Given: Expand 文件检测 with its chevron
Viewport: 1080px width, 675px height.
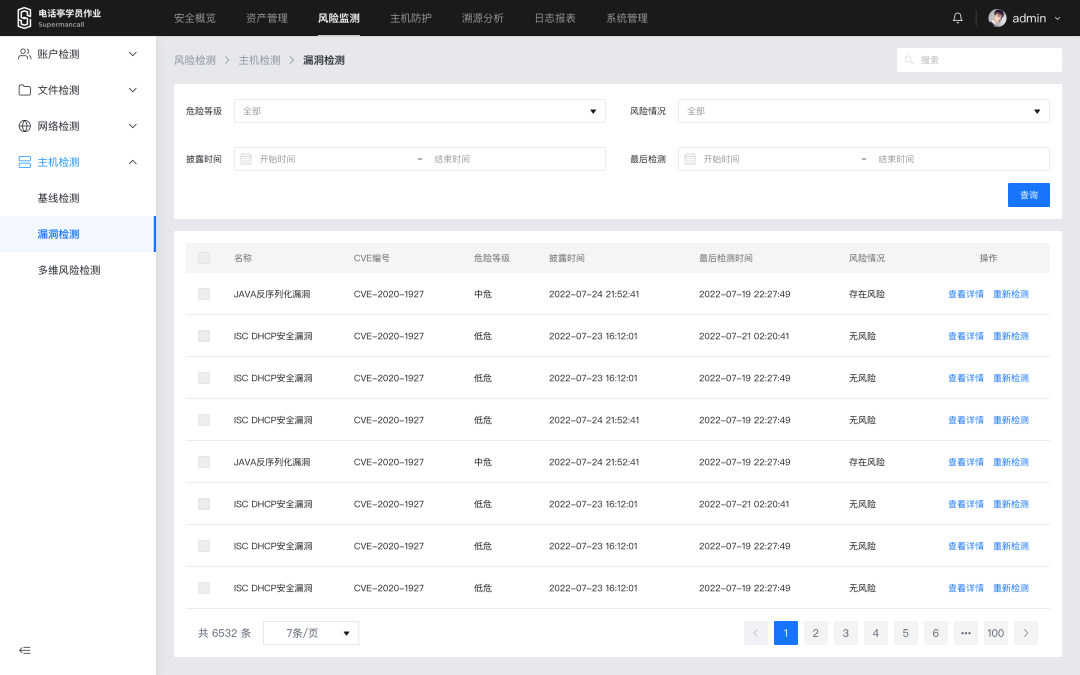Looking at the screenshot, I should point(133,90).
